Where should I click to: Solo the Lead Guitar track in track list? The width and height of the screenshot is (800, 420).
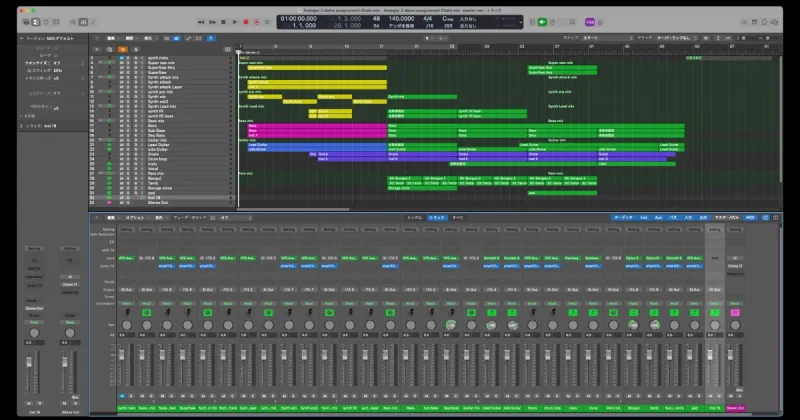pyautogui.click(x=129, y=145)
